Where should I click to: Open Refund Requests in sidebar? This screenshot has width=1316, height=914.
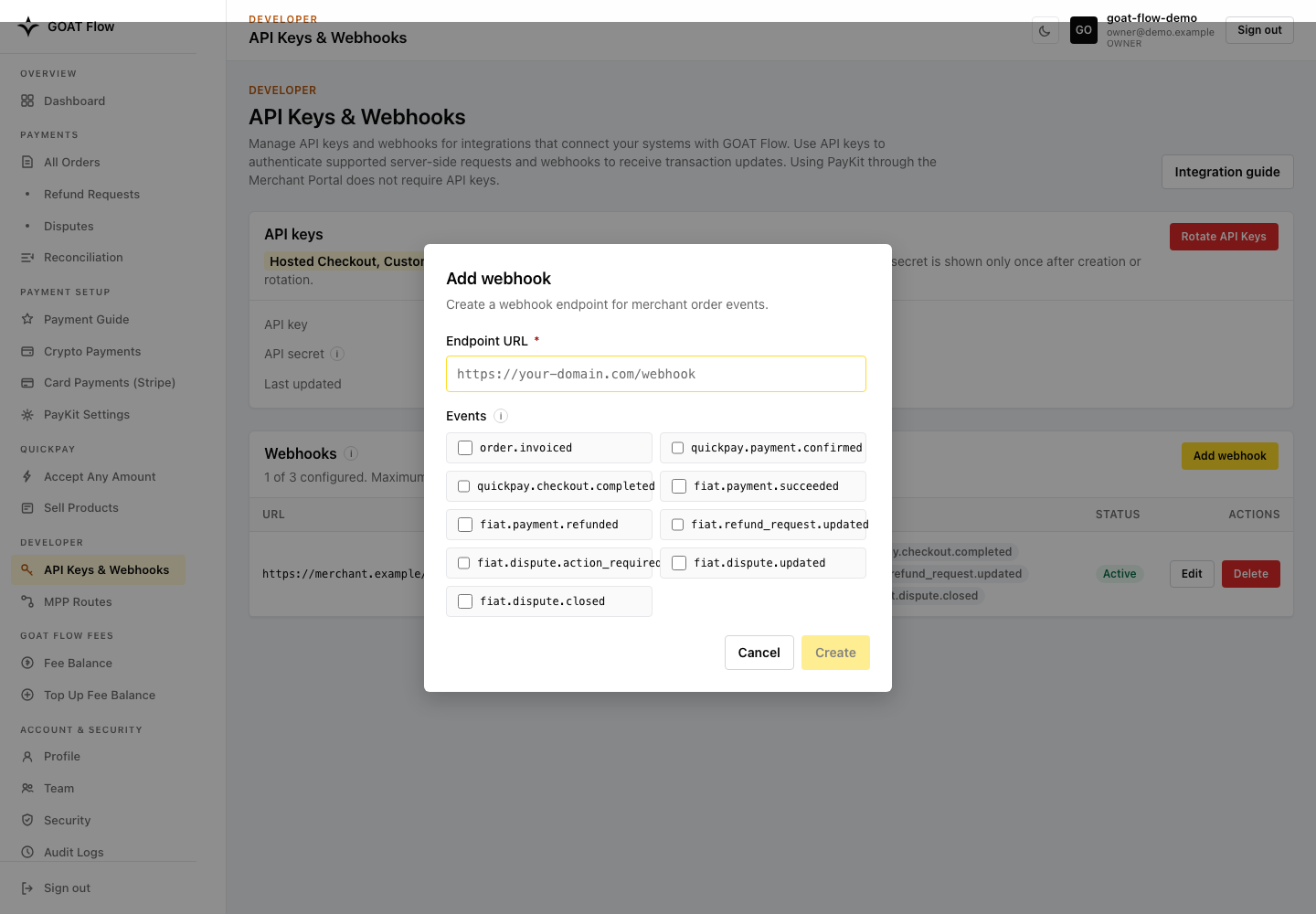[91, 195]
